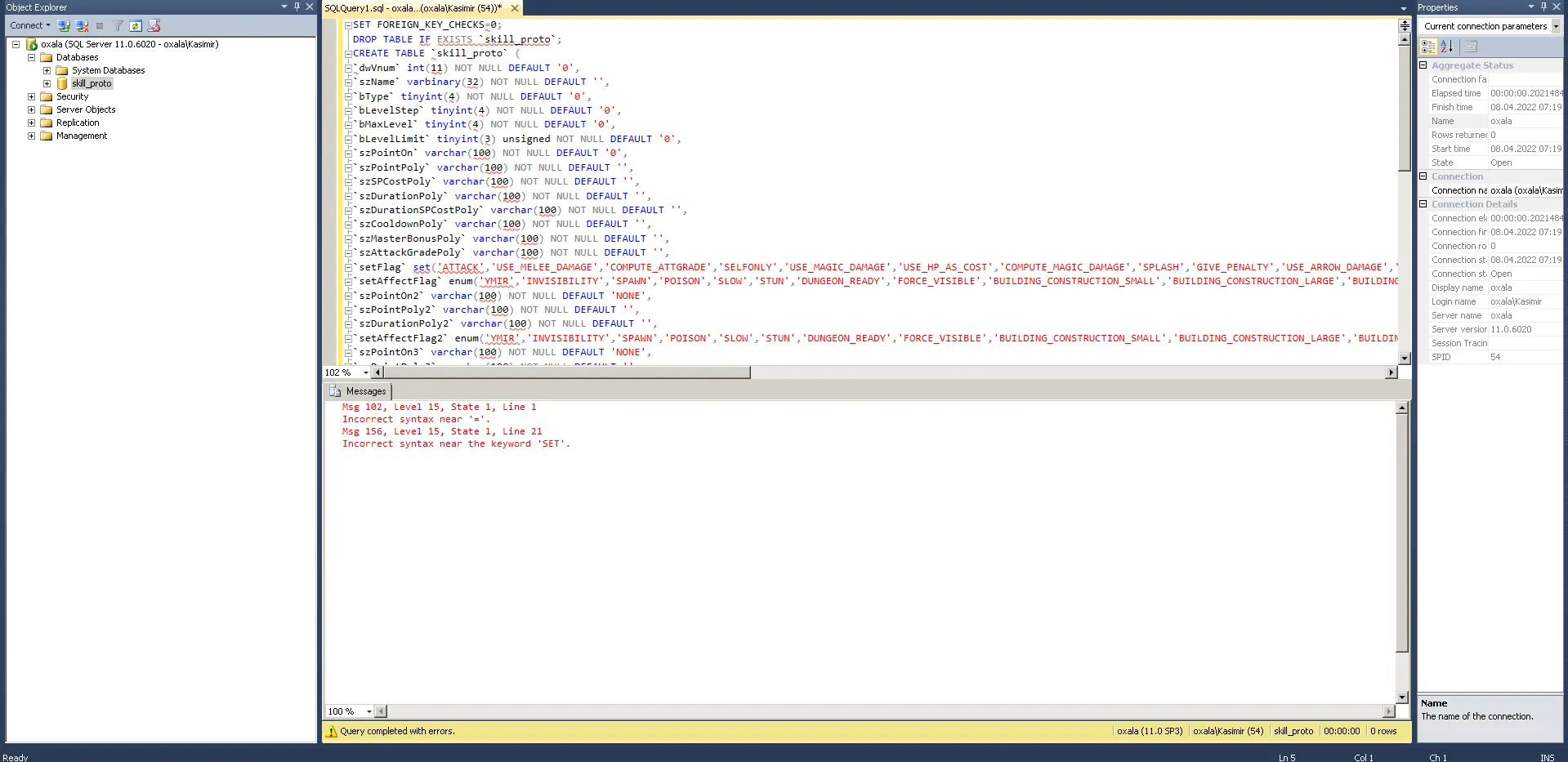Expand the skill_proto database node

pos(47,83)
